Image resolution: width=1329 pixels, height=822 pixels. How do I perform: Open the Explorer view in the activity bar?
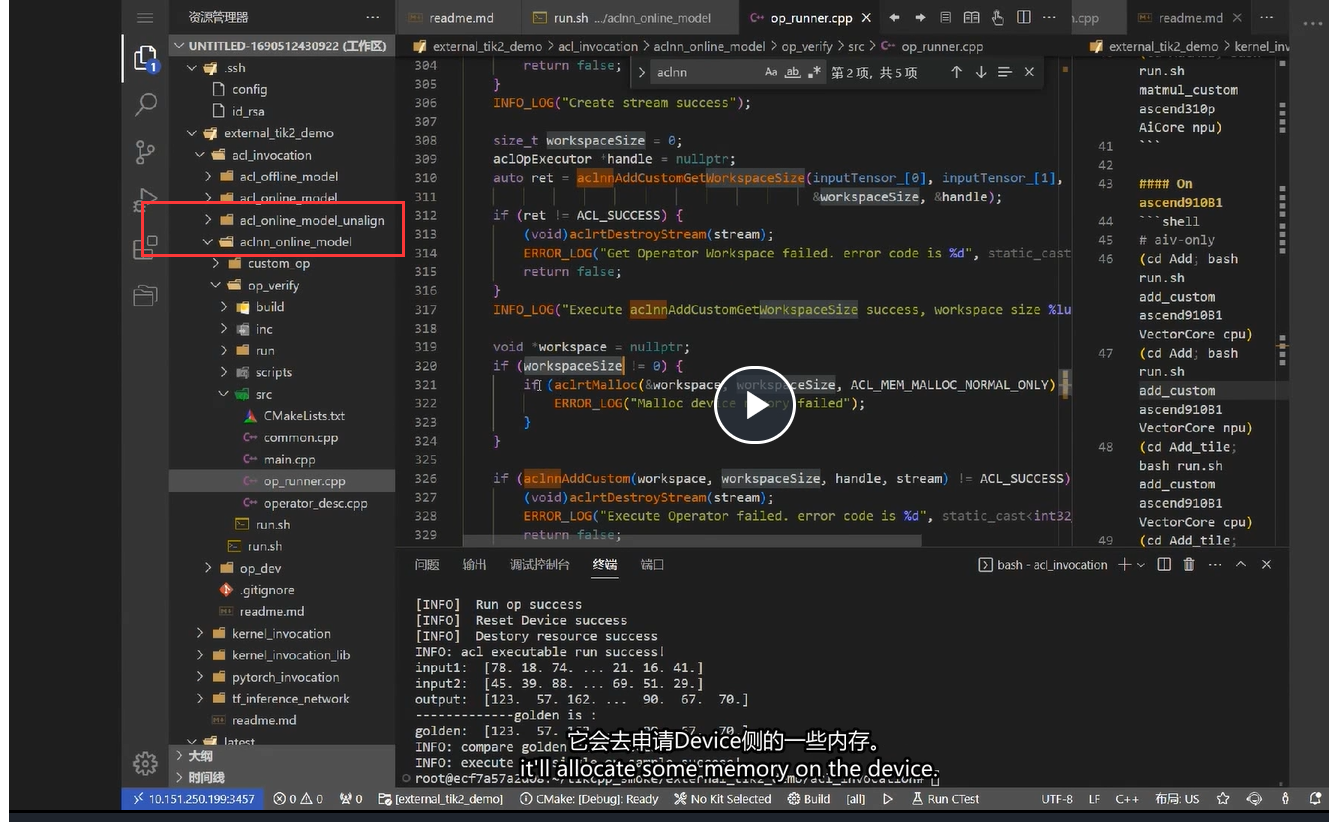click(146, 58)
